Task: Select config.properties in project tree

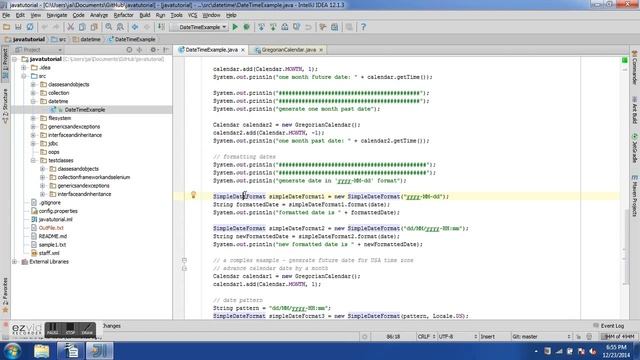Action: [x=58, y=211]
